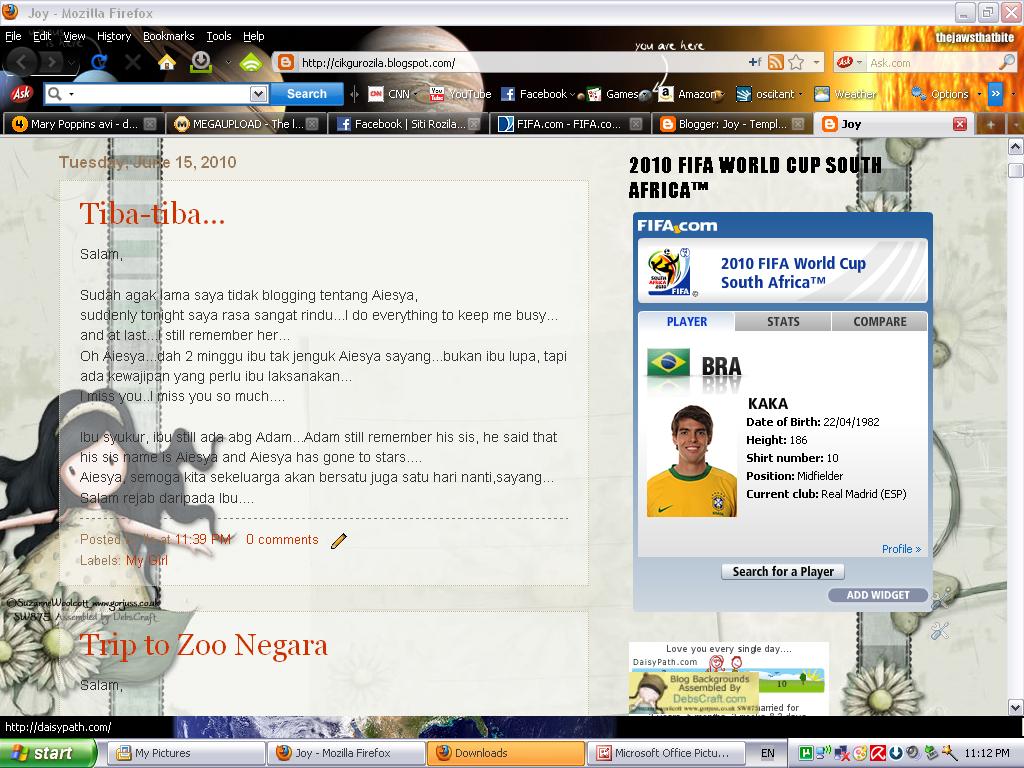Click the ADD WIDGET button
Image resolution: width=1024 pixels, height=768 pixels.
[x=878, y=595]
